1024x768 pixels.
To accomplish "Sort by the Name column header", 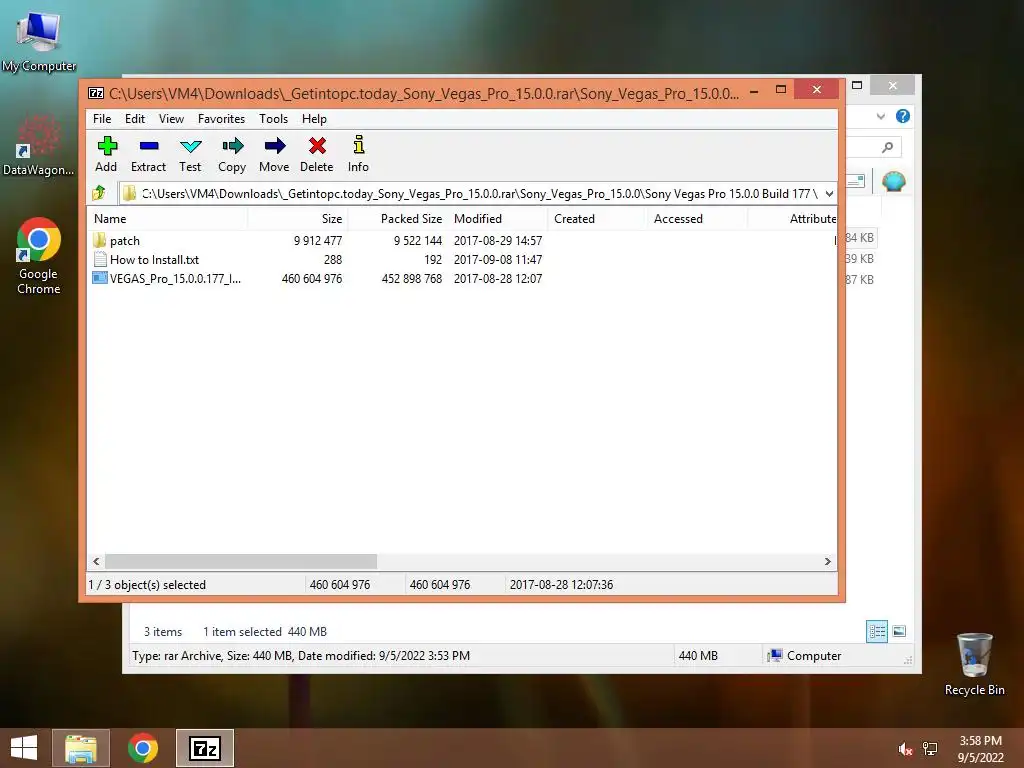I will [x=167, y=219].
